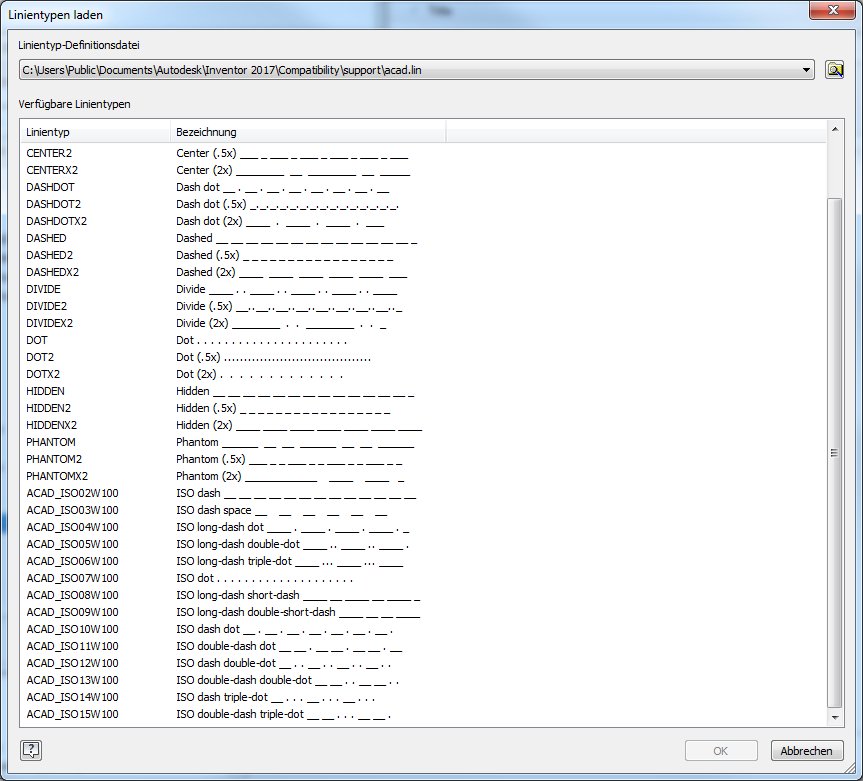Click the 'ISO long-dash double-dot' description

[292, 544]
